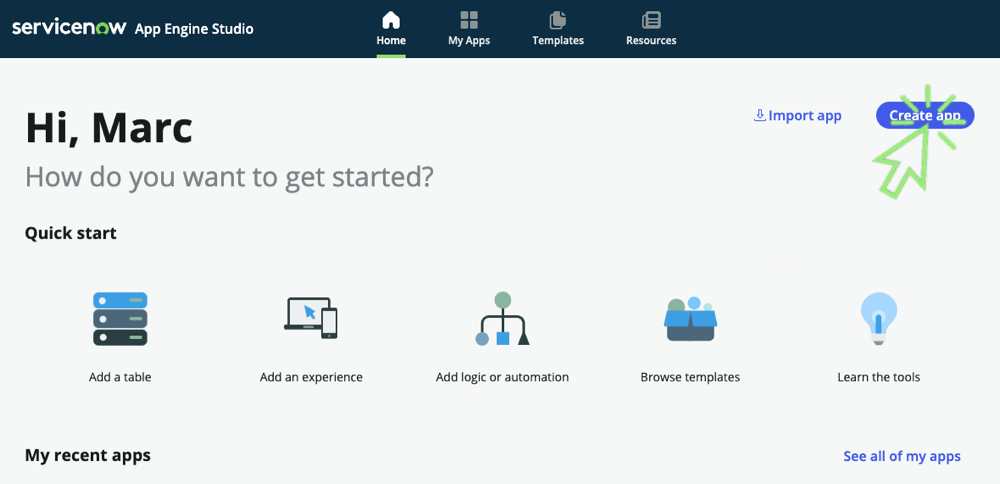Select the "Add logic or automation" label

[502, 377]
